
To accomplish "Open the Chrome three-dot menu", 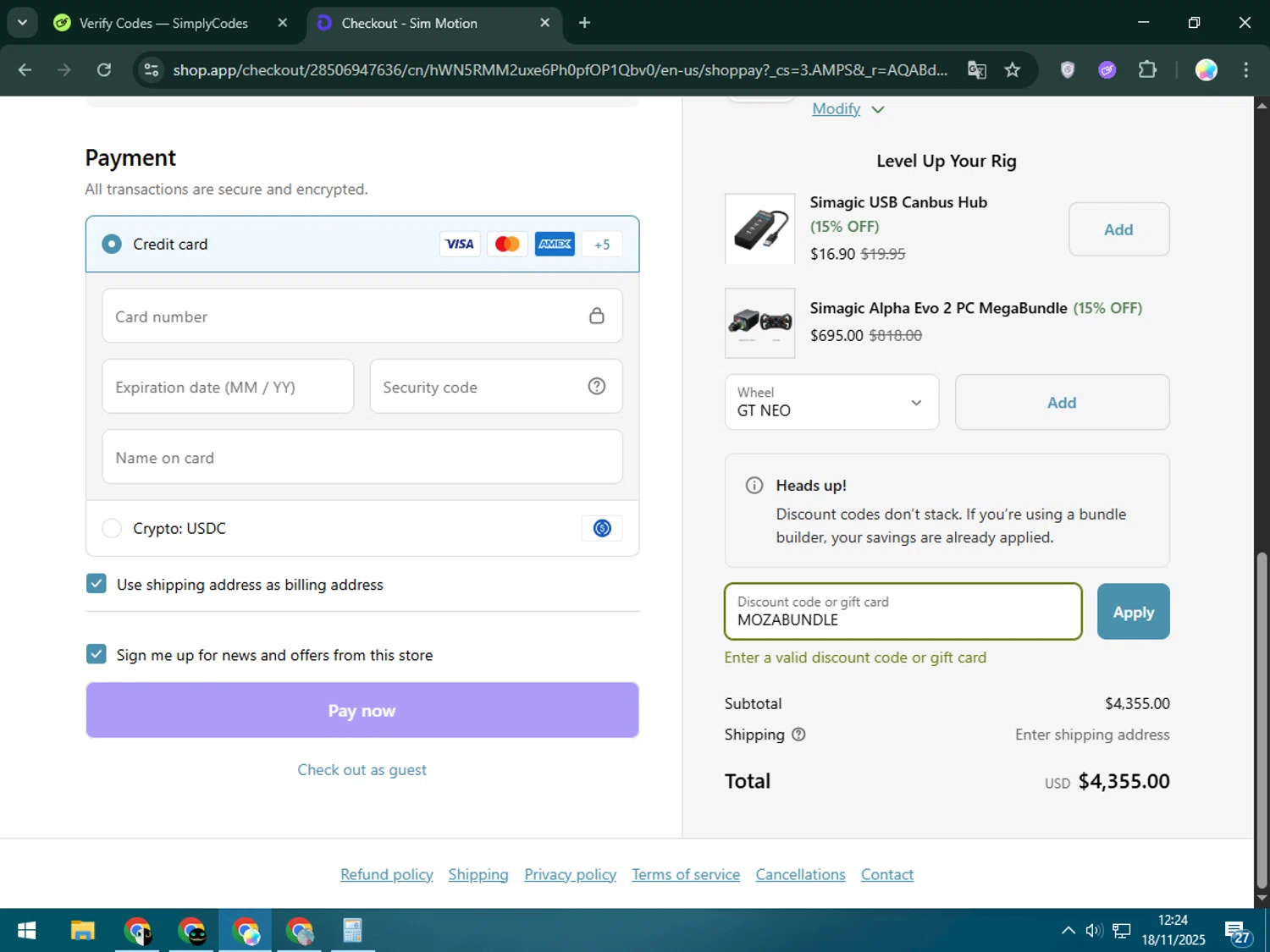I will 1245,69.
